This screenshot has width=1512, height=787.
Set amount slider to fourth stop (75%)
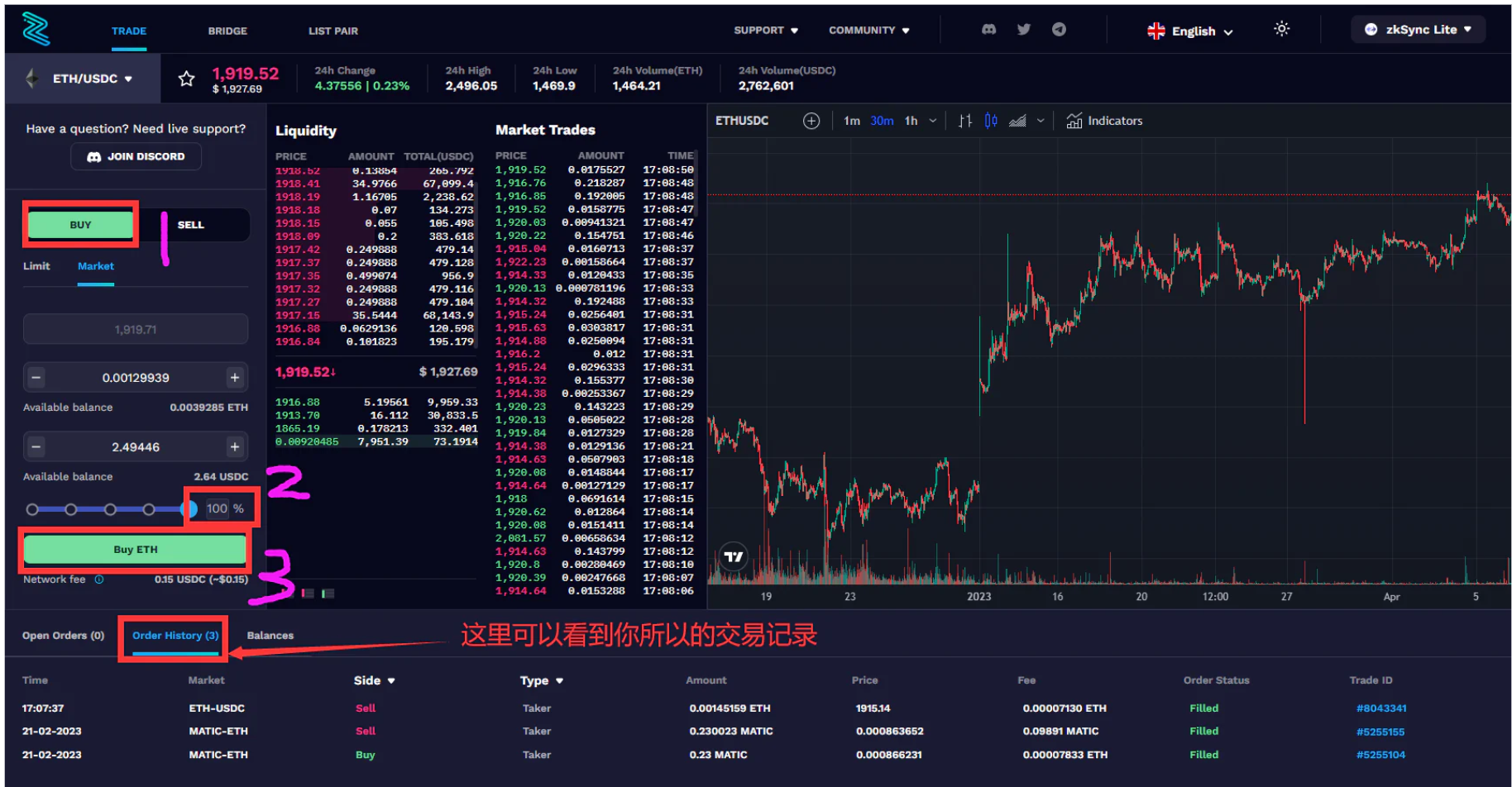coord(149,509)
